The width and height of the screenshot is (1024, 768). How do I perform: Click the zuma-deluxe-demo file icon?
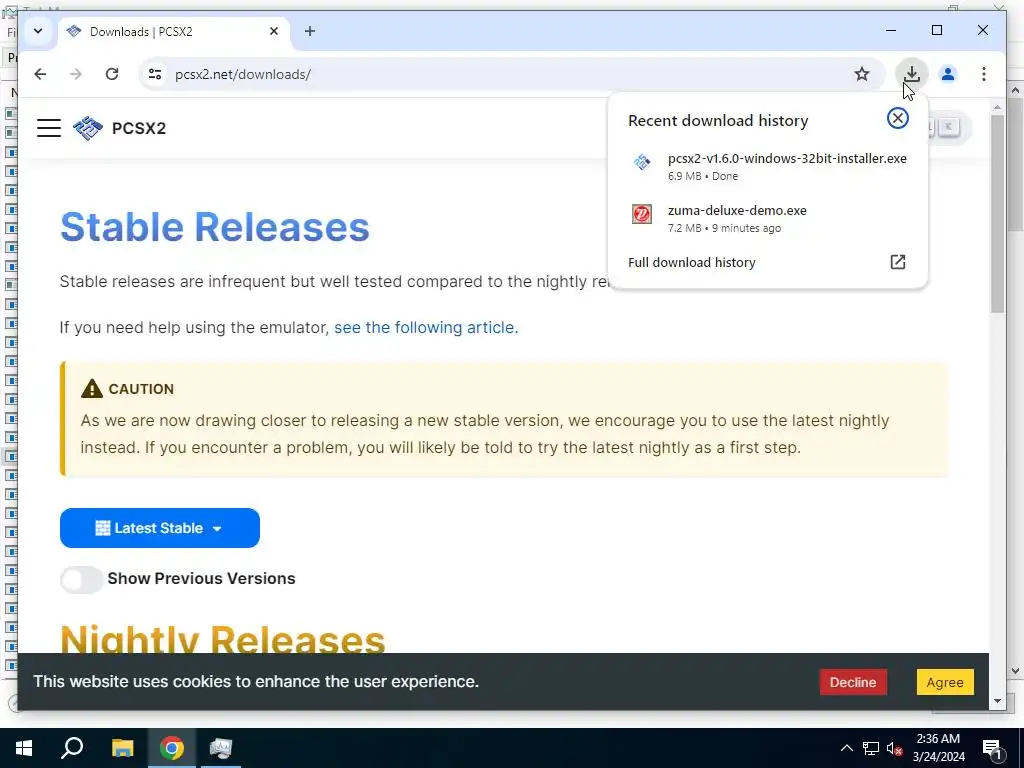(642, 214)
